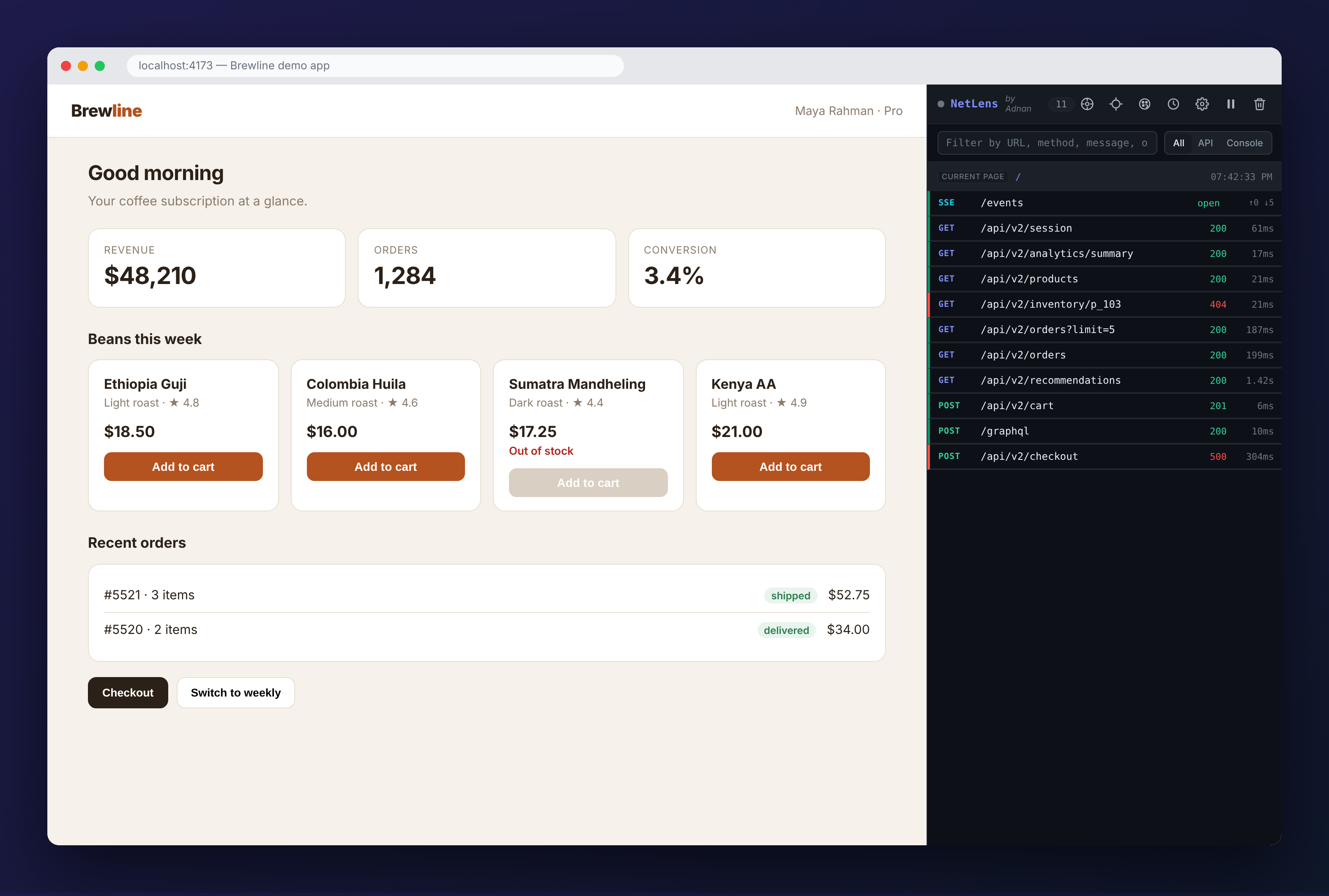Select the All filter tab
Image resolution: width=1329 pixels, height=896 pixels.
[x=1178, y=143]
